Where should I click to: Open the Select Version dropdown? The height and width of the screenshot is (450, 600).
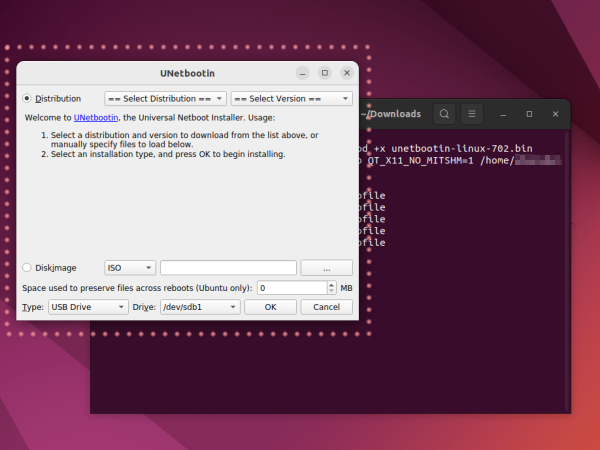click(292, 99)
